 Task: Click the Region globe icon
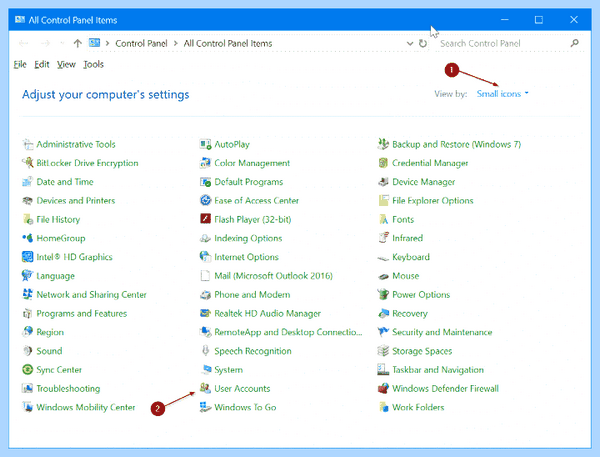pos(28,332)
